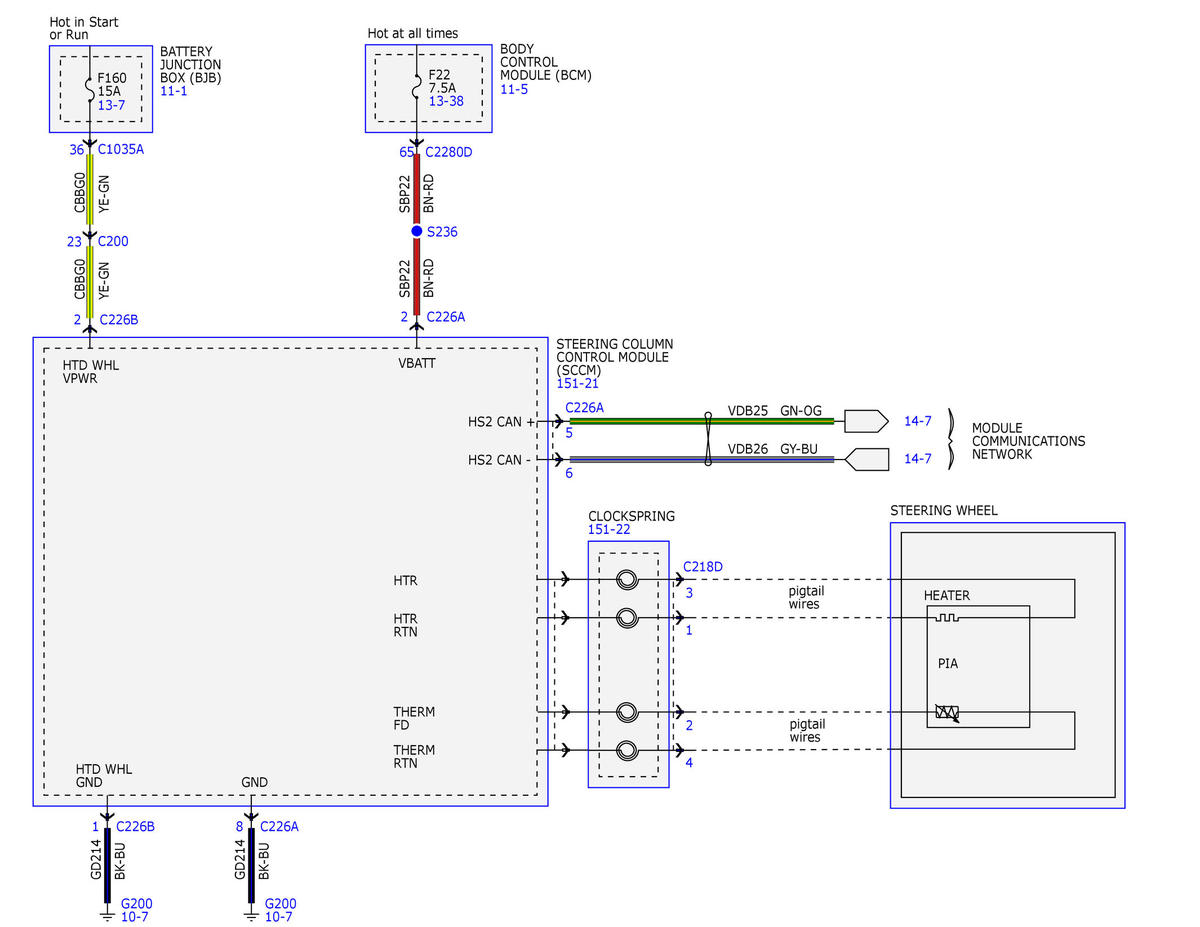This screenshot has width=1200, height=927.
Task: Open the 13-38 fuse reference link
Action: 446,100
